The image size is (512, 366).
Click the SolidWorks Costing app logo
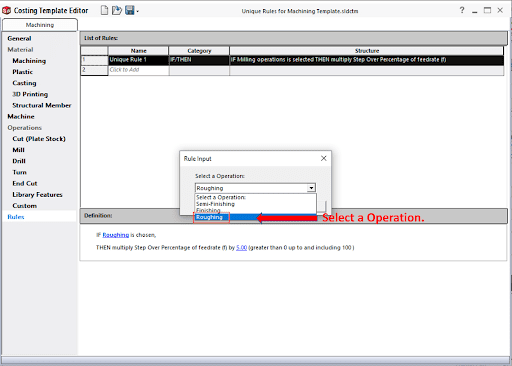[6, 11]
